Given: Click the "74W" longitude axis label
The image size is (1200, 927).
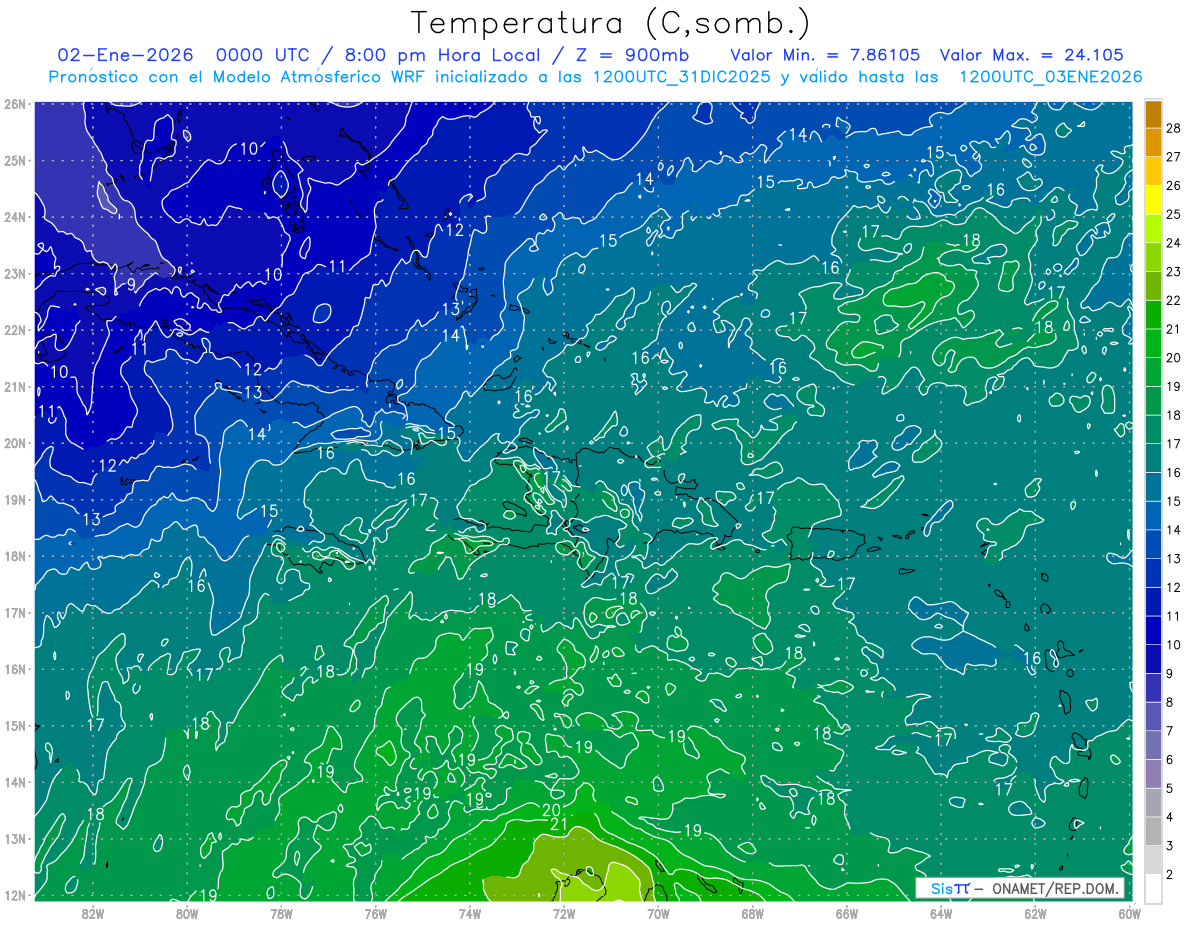Looking at the screenshot, I should pyautogui.click(x=470, y=912).
